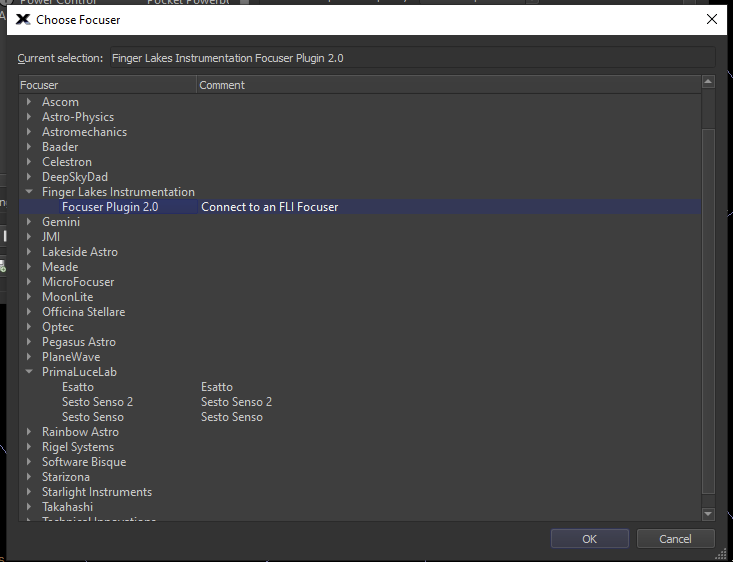
Task: Select the Sesto Senso focuser item
Action: pyautogui.click(x=93, y=417)
